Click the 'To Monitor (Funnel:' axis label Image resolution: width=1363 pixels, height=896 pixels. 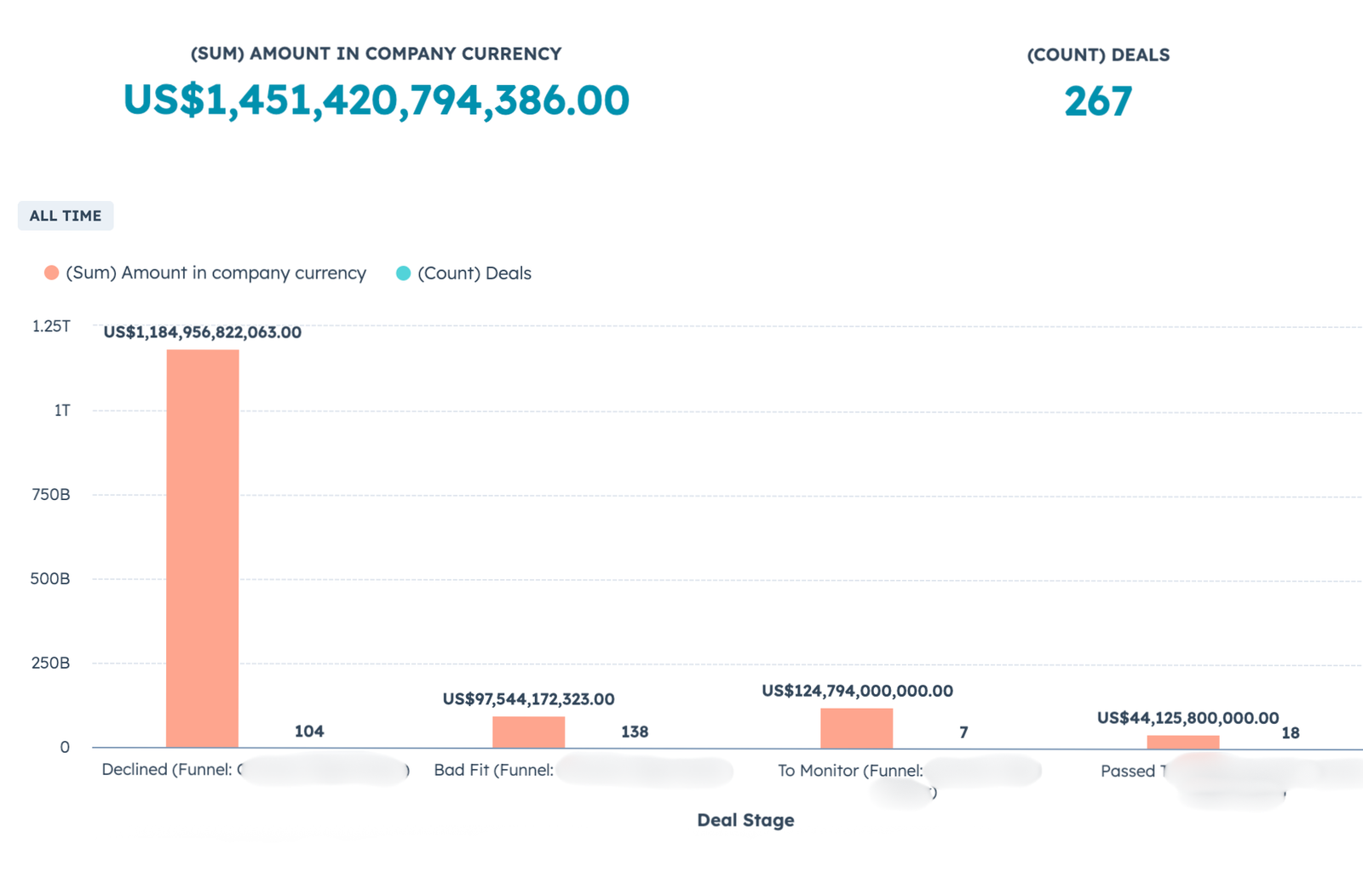[848, 770]
